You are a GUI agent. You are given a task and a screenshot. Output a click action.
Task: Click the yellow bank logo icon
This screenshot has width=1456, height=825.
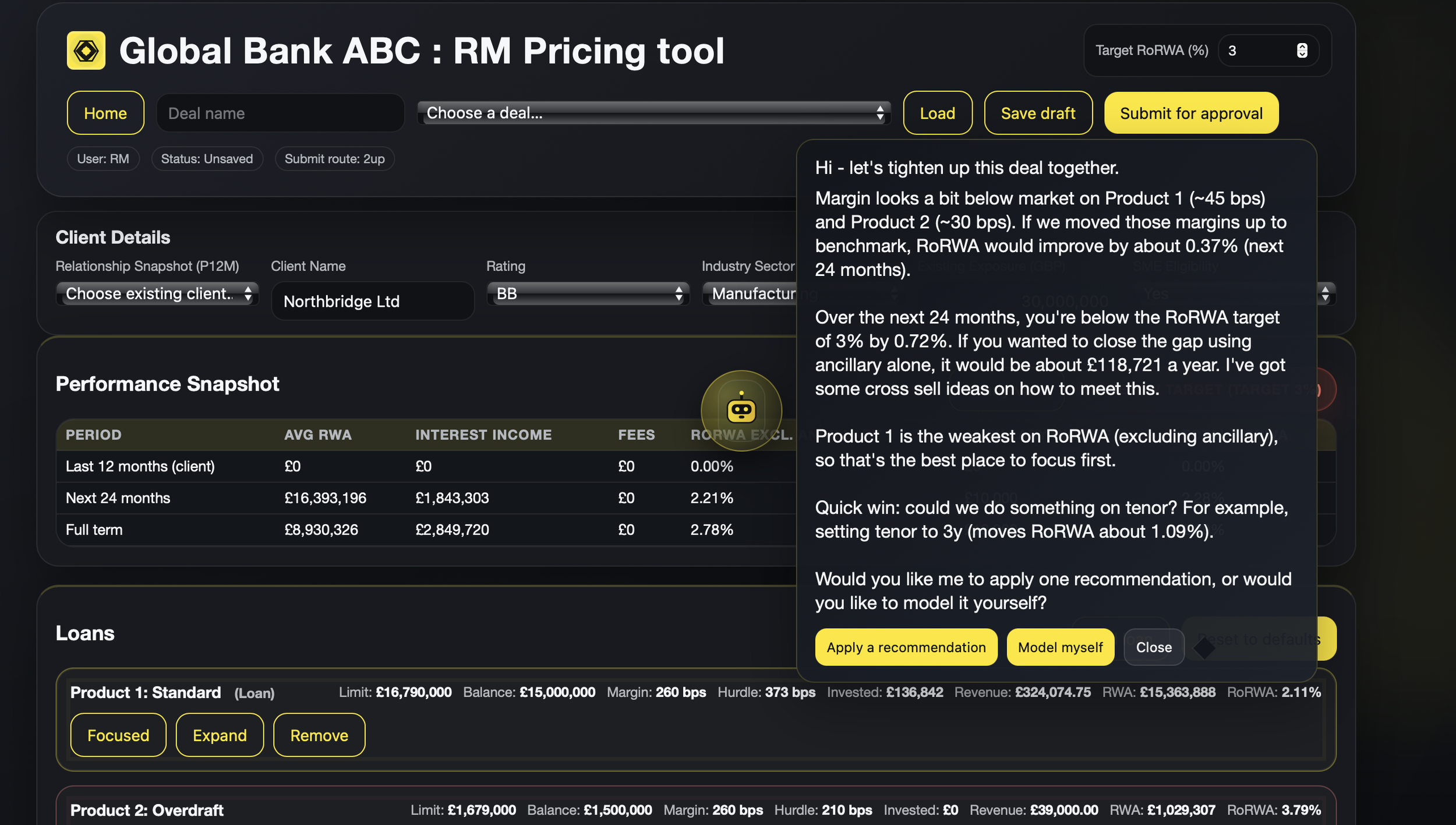[86, 51]
